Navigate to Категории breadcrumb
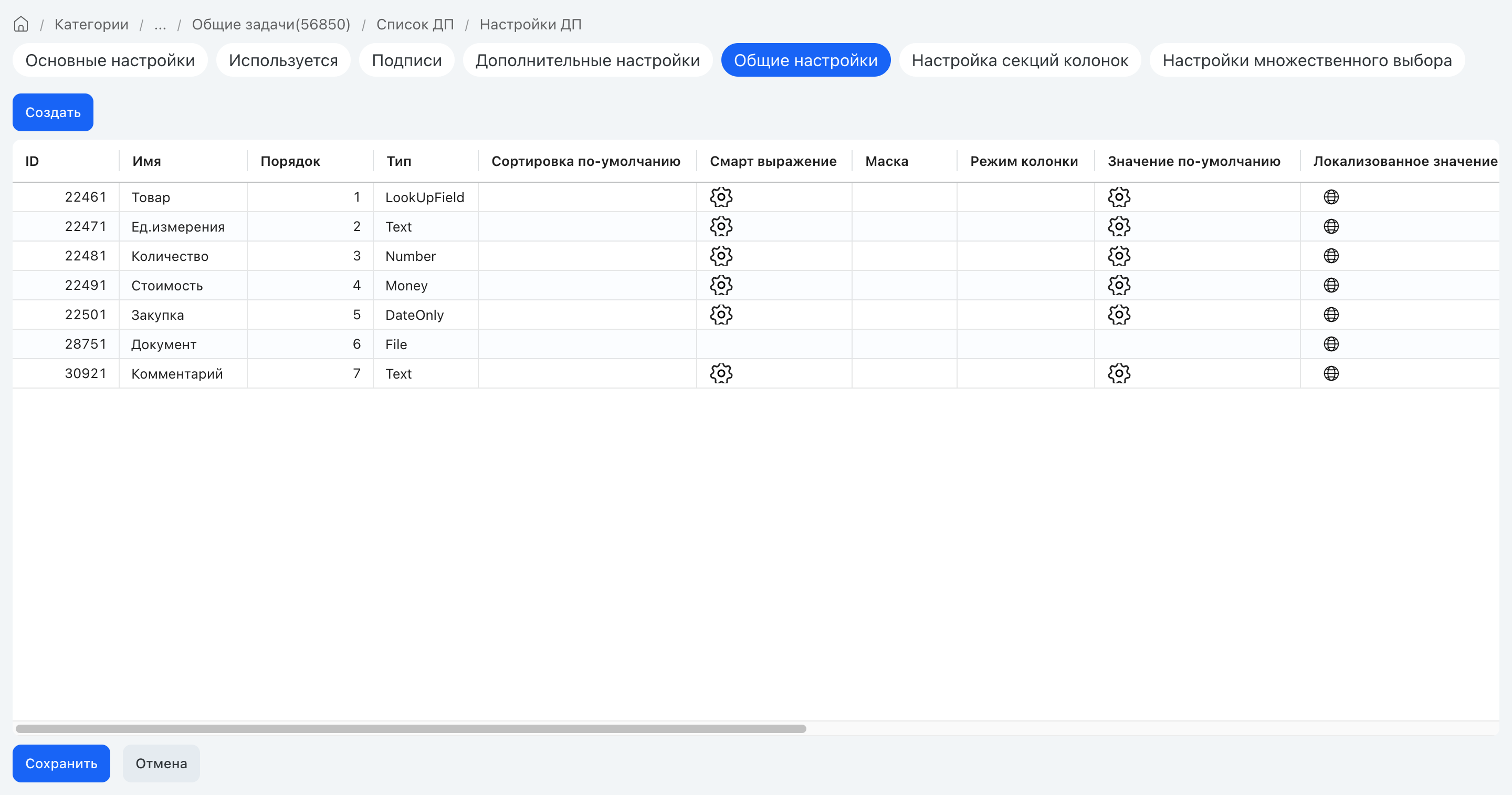 pyautogui.click(x=91, y=24)
